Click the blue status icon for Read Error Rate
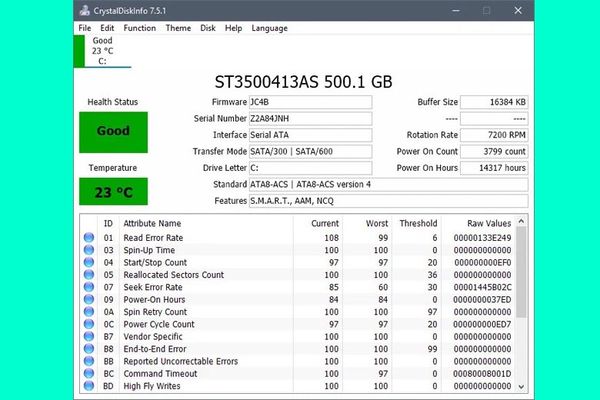The width and height of the screenshot is (600, 400). click(x=88, y=238)
